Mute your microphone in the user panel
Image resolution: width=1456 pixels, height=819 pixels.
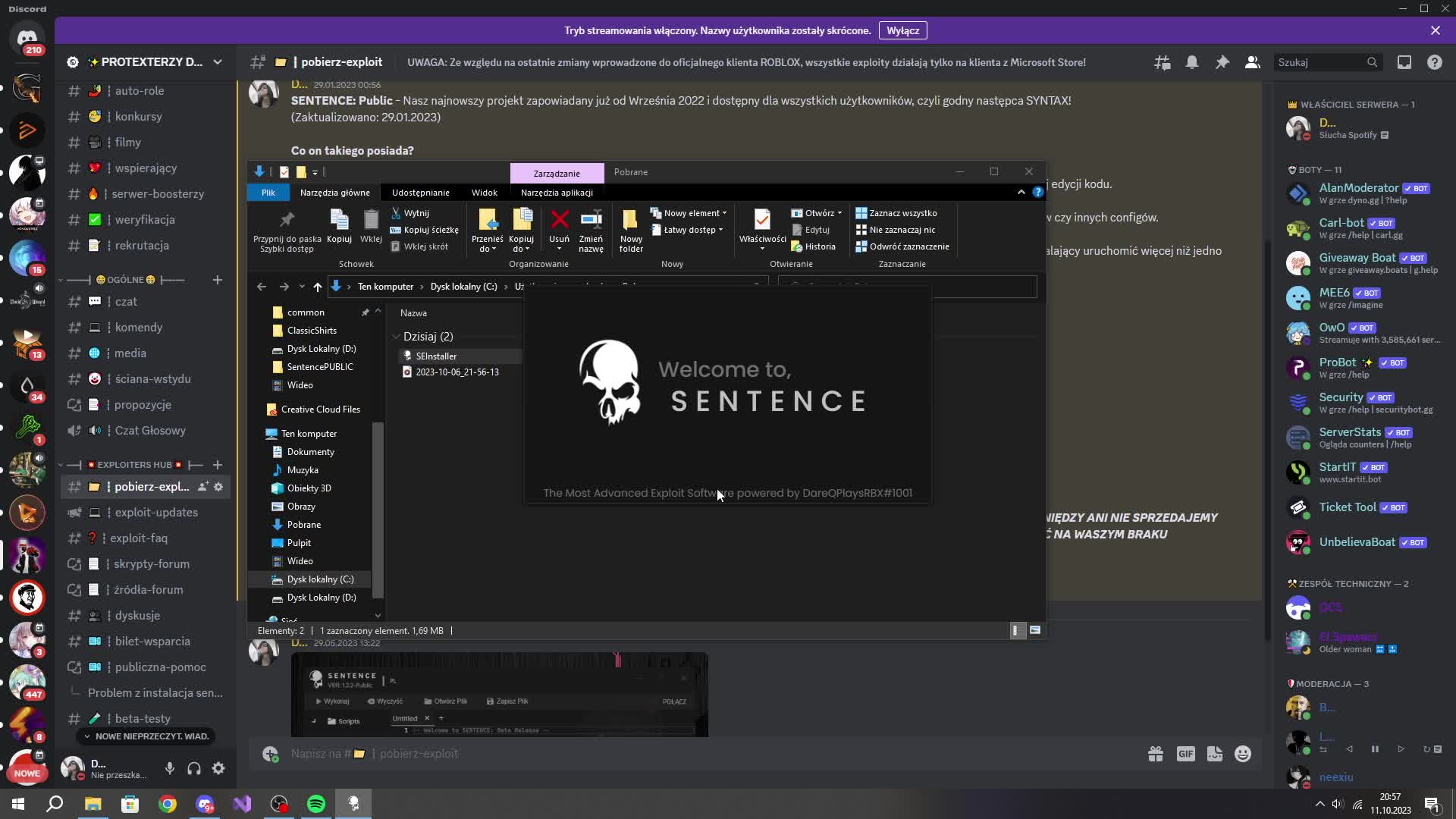click(x=170, y=768)
